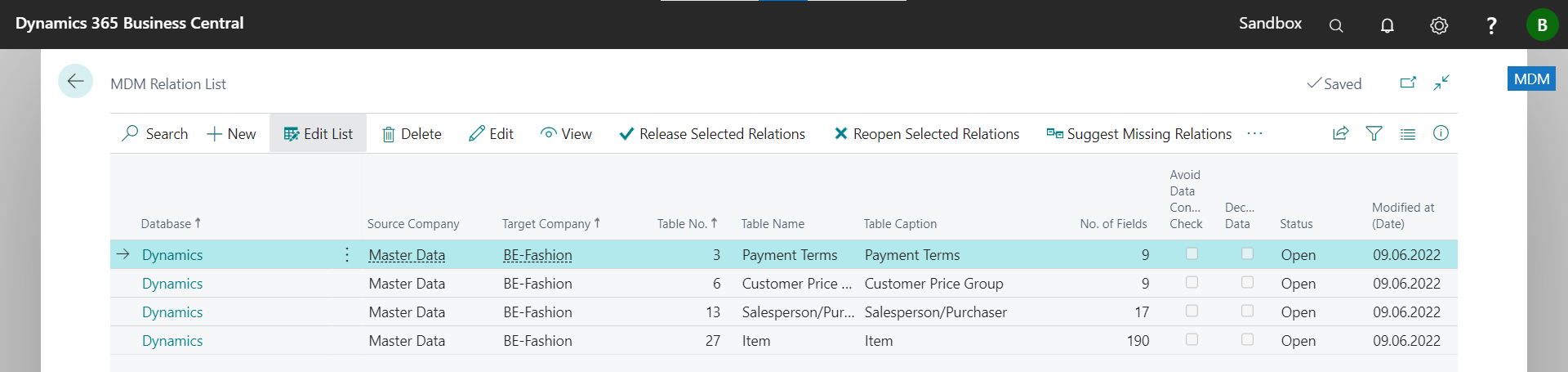Go back using the arrow button
This screenshot has height=372, width=1568.
pos(75,81)
